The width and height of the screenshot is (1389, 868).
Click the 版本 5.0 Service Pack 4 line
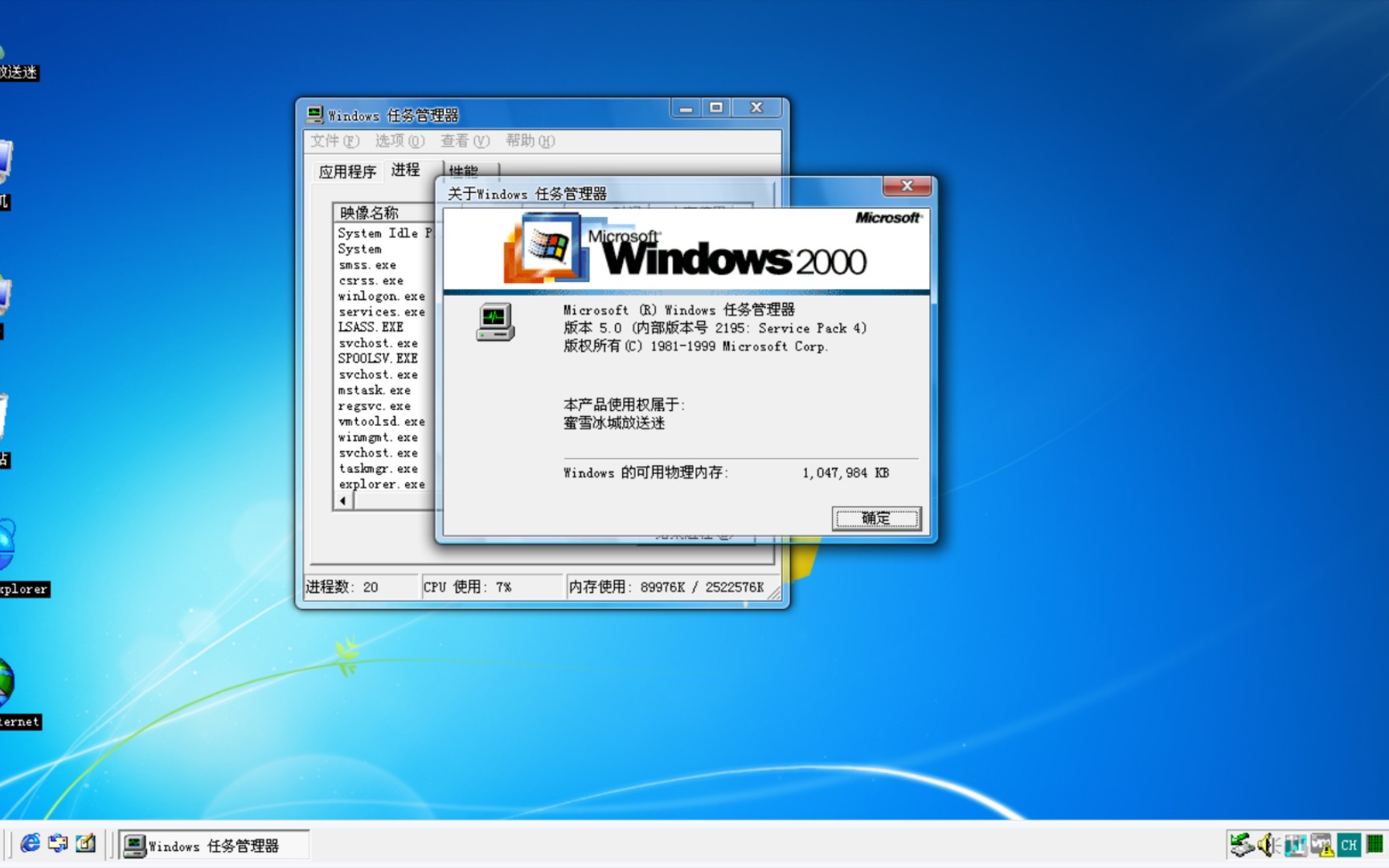(715, 328)
